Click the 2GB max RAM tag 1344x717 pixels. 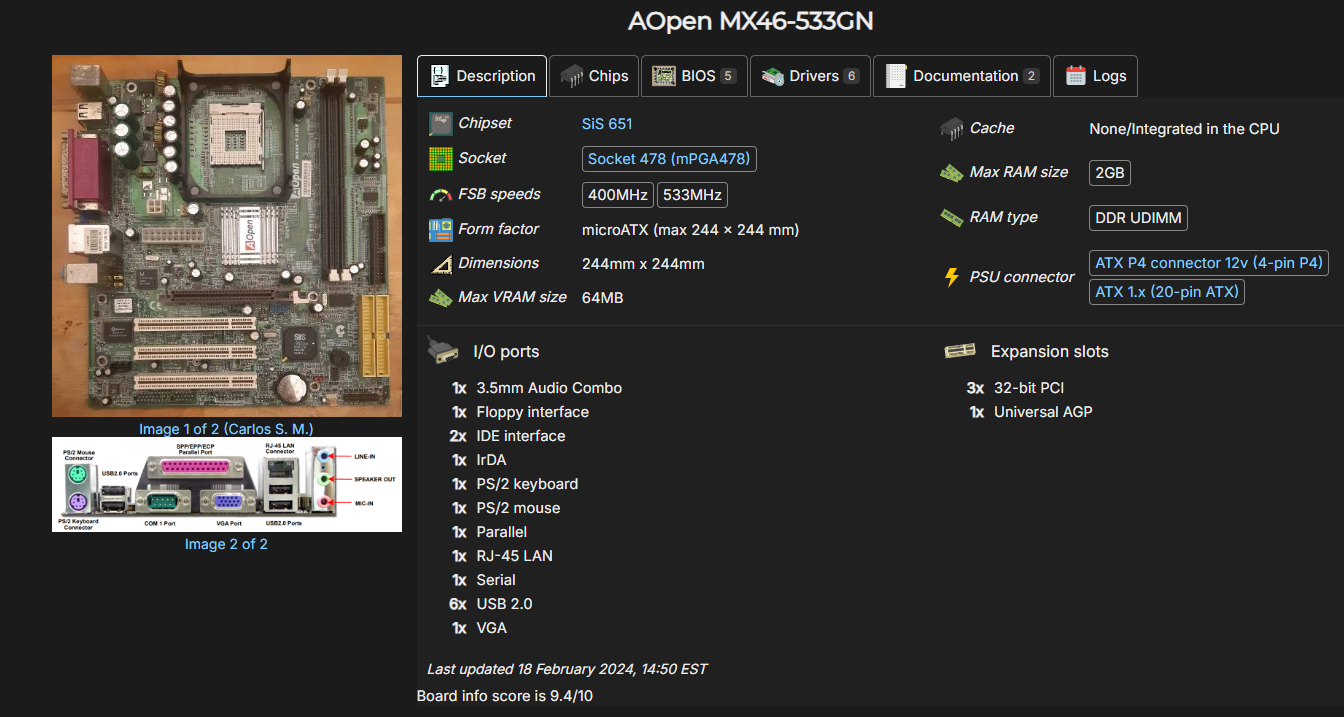click(1110, 172)
